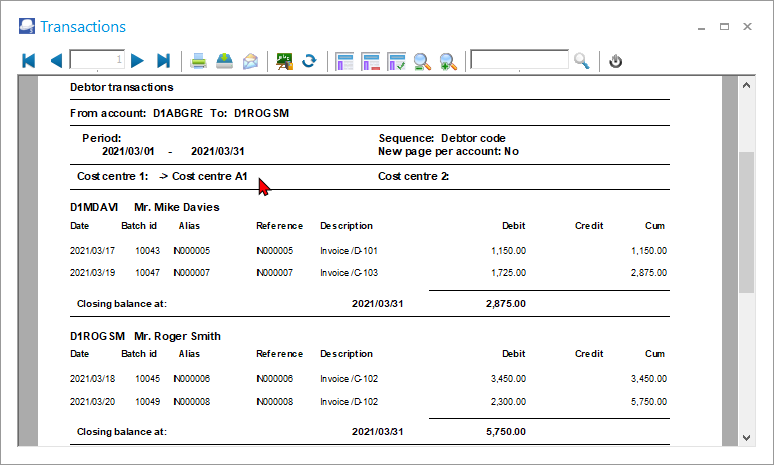Click the page number input field
This screenshot has width=774, height=465.
click(x=97, y=61)
